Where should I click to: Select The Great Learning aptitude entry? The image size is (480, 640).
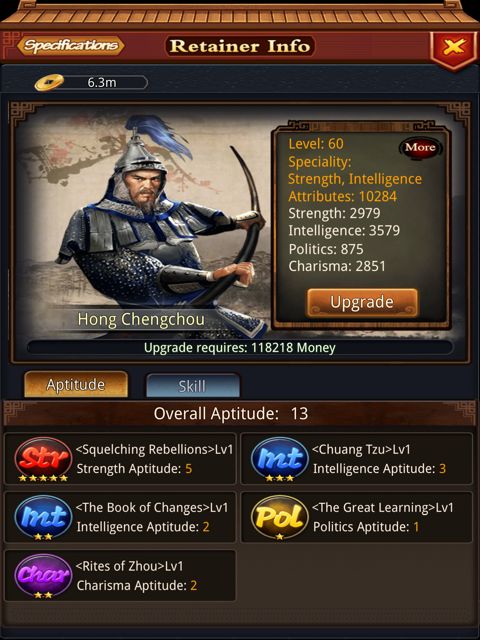pos(357,517)
